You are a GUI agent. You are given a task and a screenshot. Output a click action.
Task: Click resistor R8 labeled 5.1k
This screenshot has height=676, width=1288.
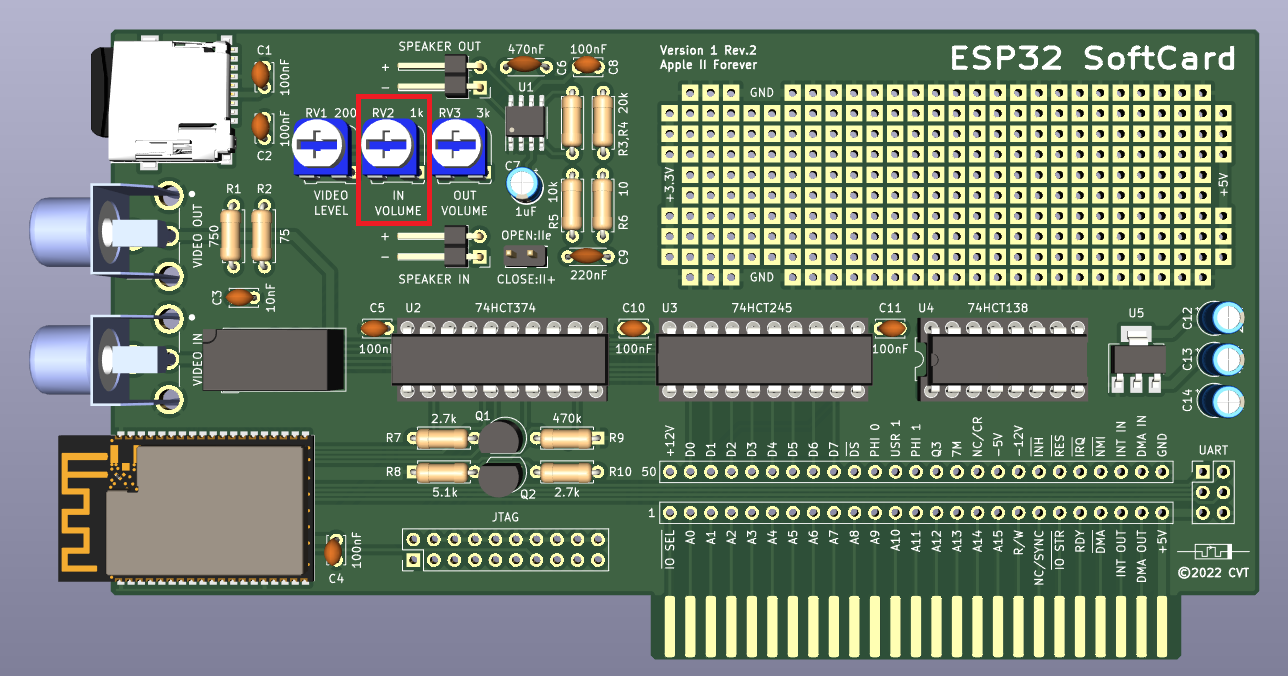tap(440, 472)
